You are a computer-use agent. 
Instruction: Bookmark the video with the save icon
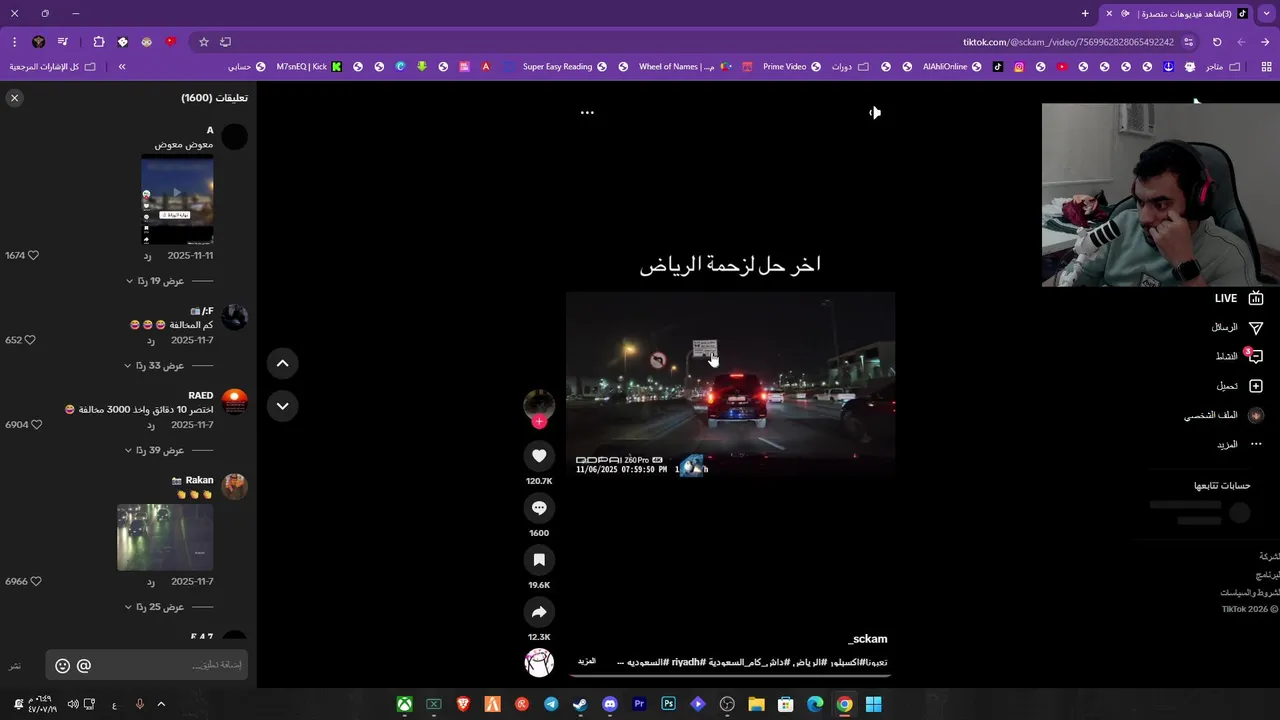coord(539,560)
